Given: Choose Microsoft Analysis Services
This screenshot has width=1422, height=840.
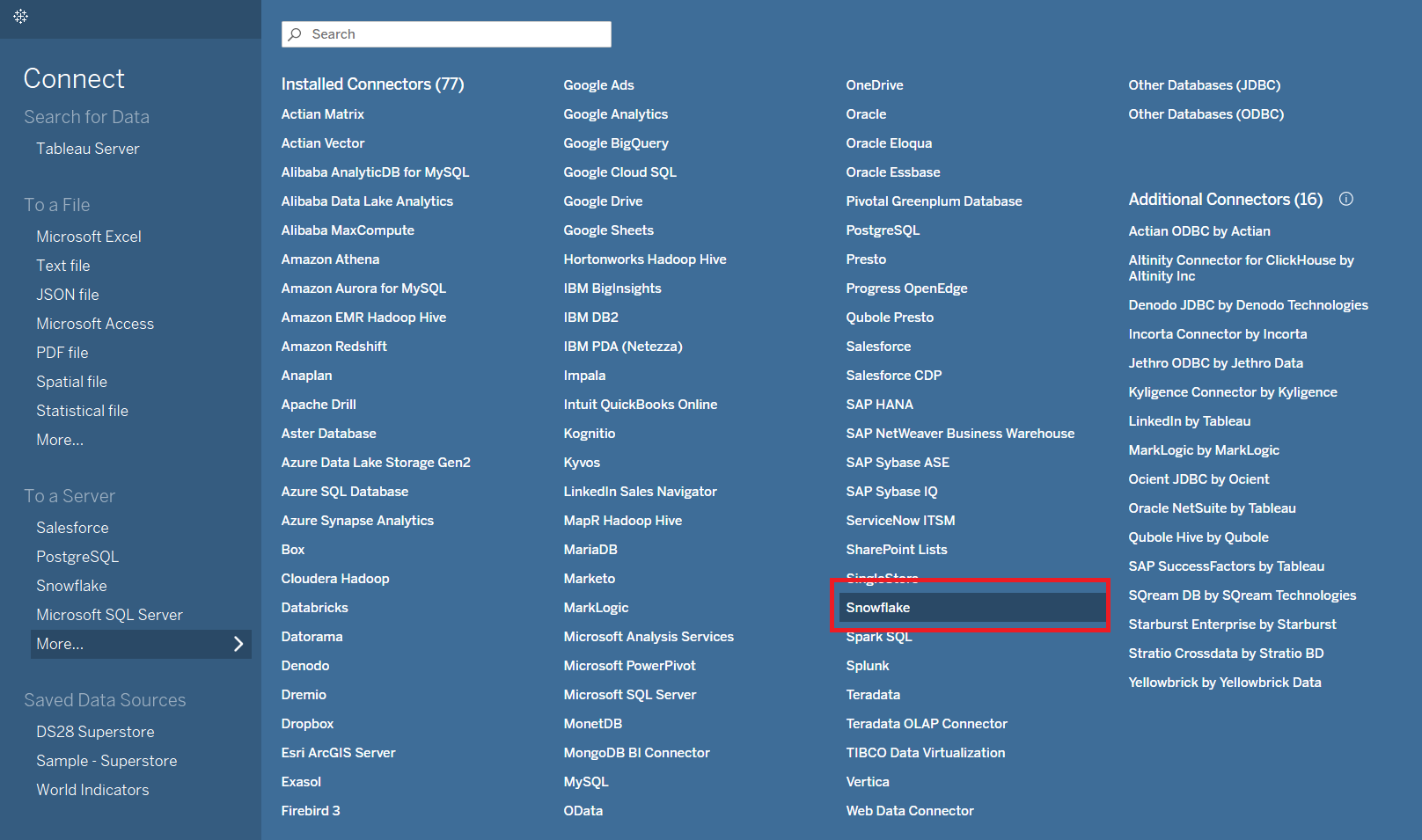Looking at the screenshot, I should (x=649, y=637).
